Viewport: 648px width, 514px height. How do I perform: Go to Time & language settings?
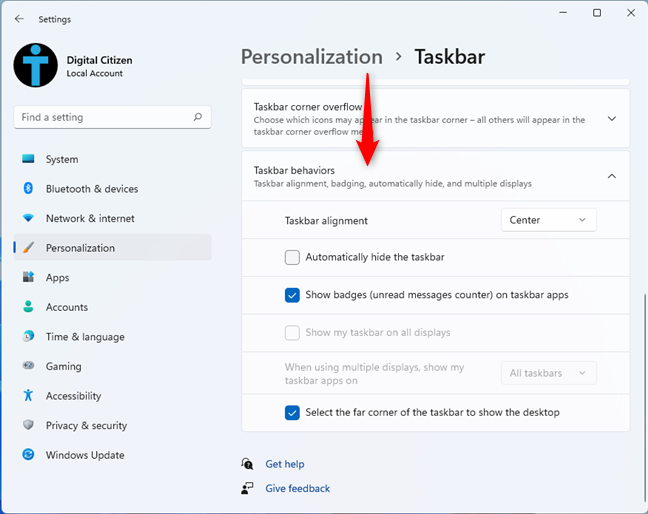pos(85,337)
